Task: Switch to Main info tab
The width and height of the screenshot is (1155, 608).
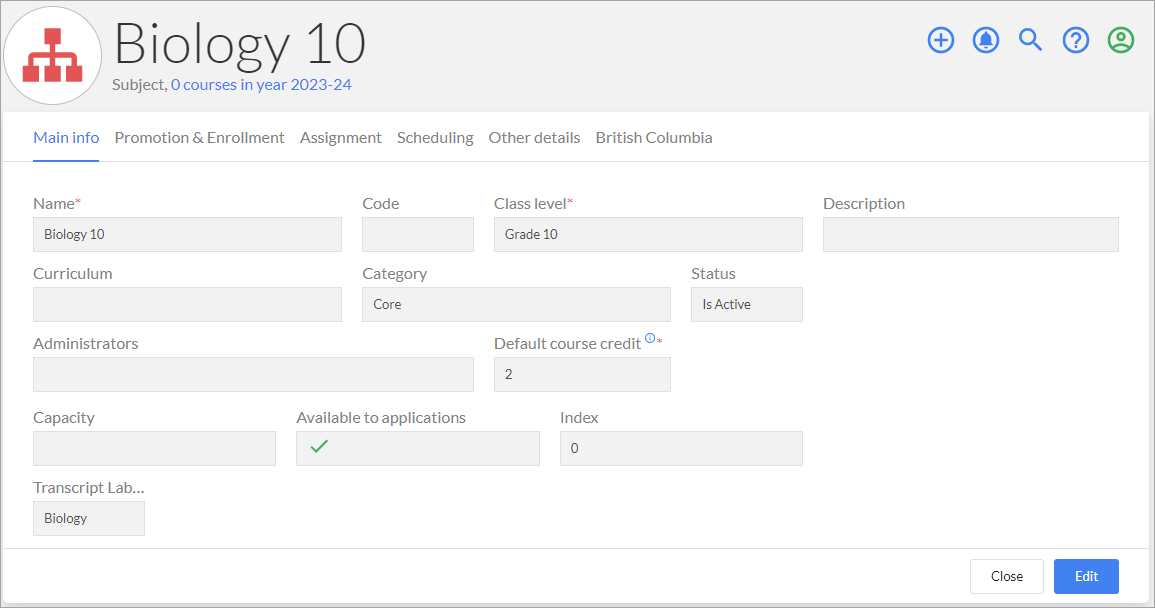Action: point(66,138)
